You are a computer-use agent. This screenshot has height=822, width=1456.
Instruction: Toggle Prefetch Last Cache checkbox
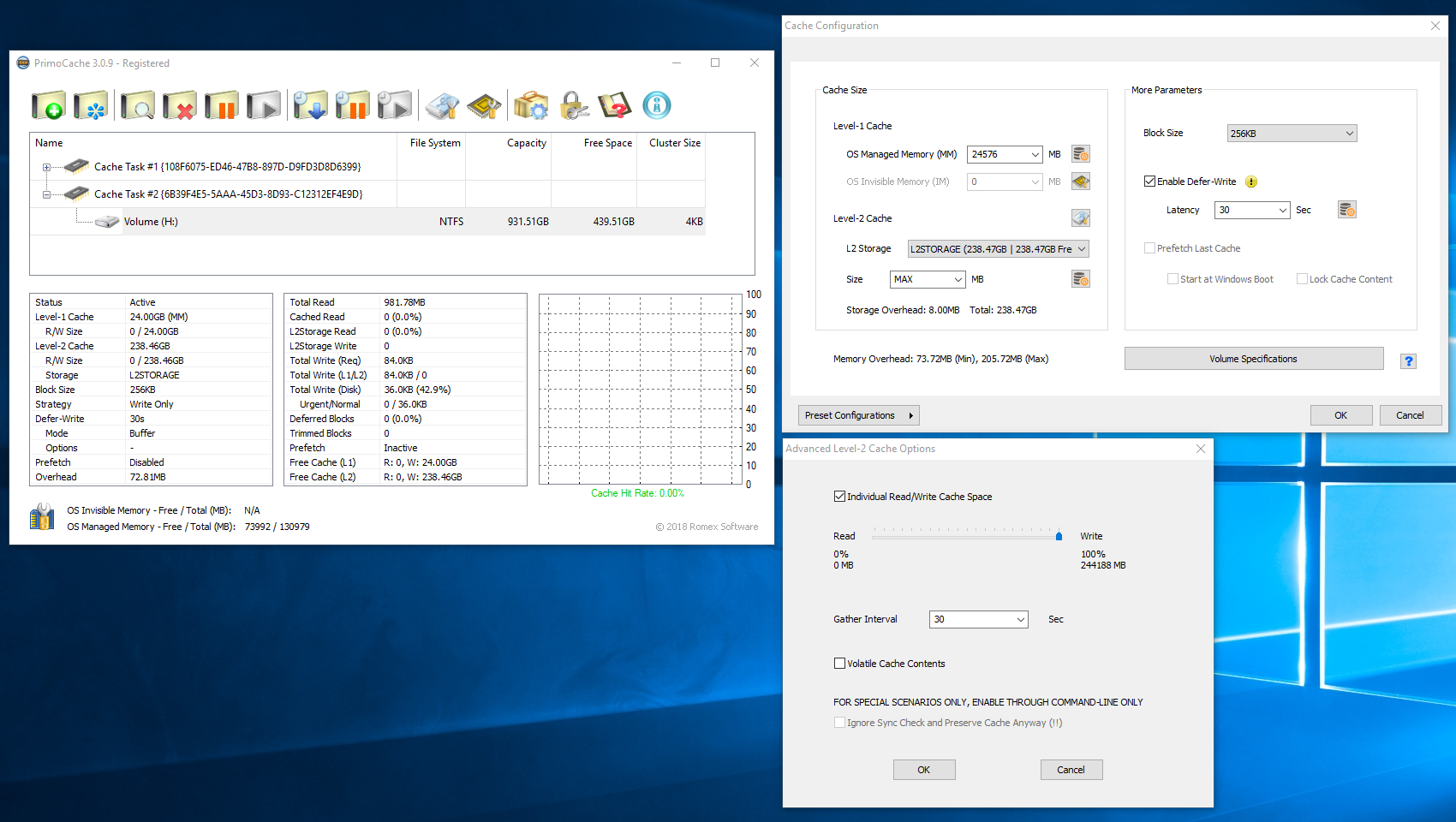(1150, 248)
